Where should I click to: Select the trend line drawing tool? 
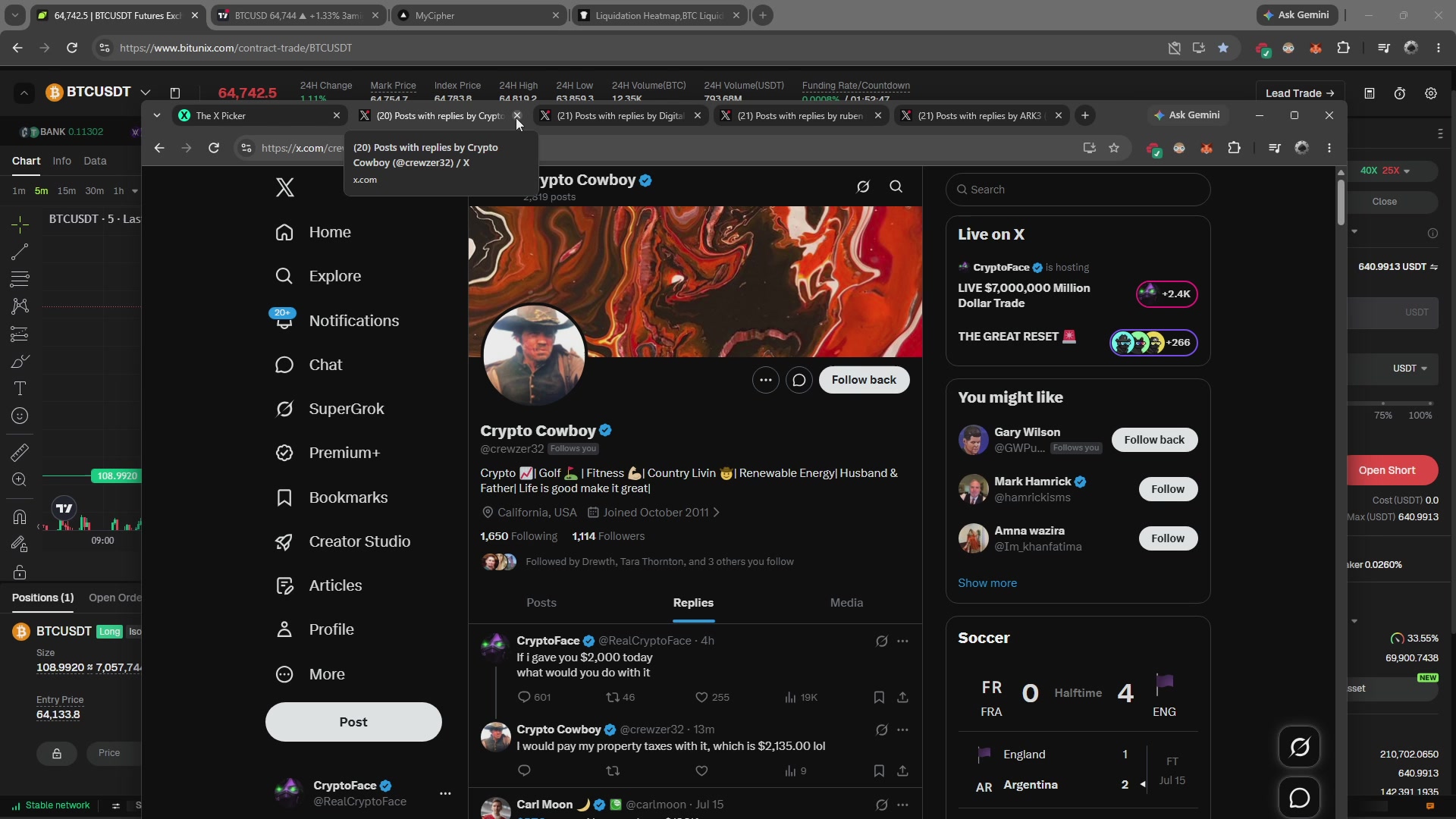point(20,252)
